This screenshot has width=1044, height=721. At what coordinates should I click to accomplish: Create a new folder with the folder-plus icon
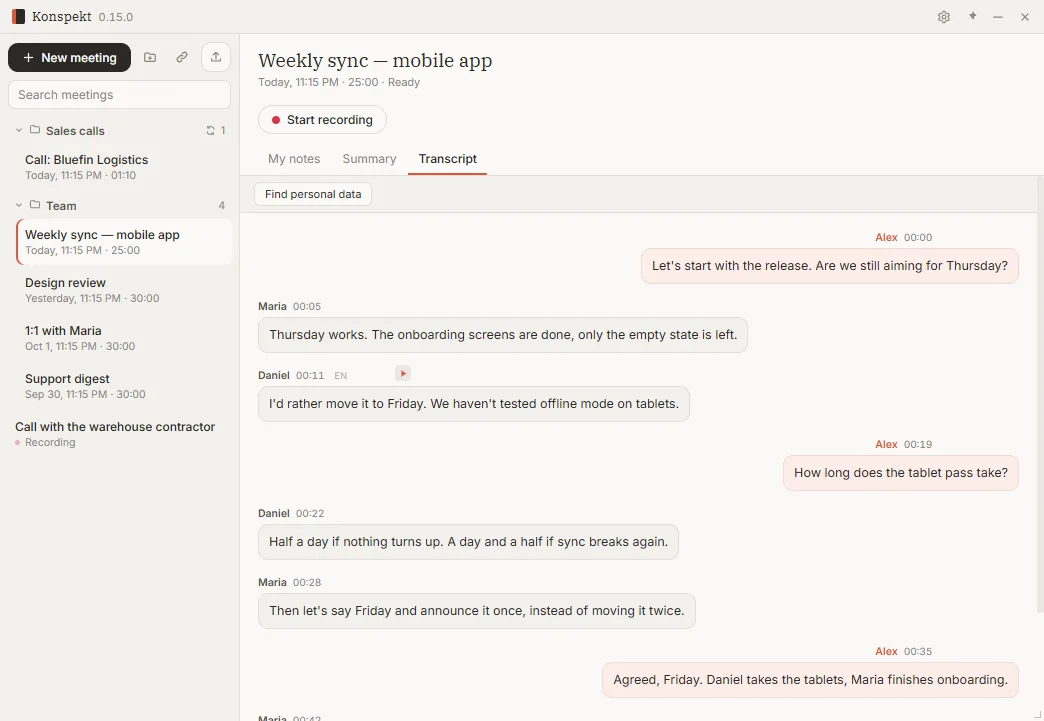150,57
